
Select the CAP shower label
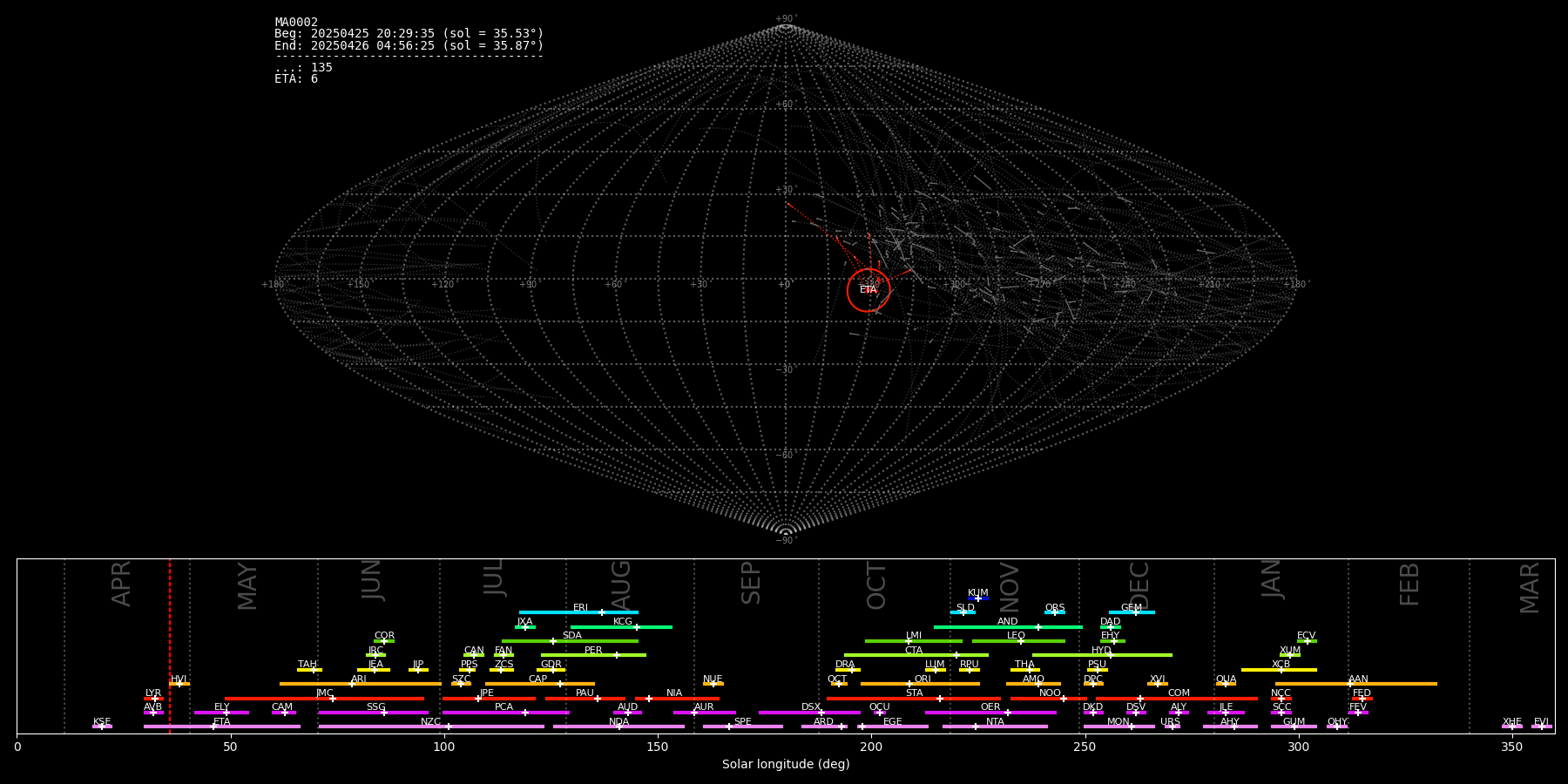(538, 679)
